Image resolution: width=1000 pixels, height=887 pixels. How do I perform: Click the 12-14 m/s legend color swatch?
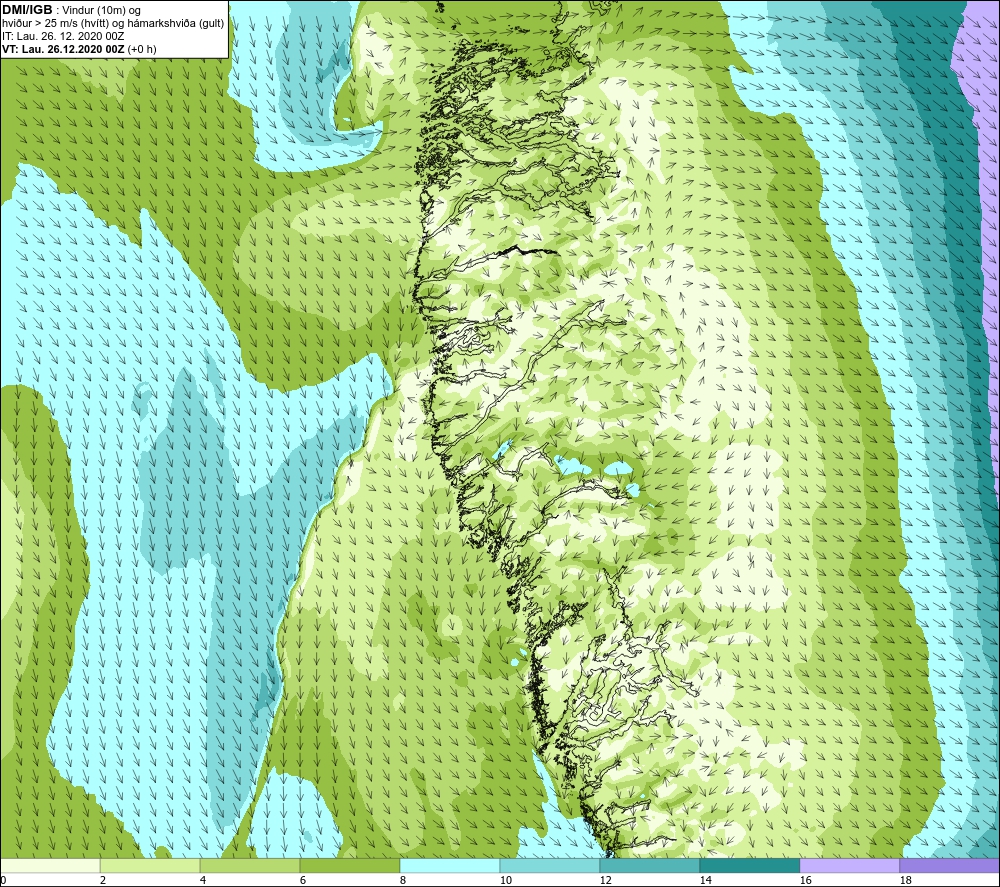649,866
